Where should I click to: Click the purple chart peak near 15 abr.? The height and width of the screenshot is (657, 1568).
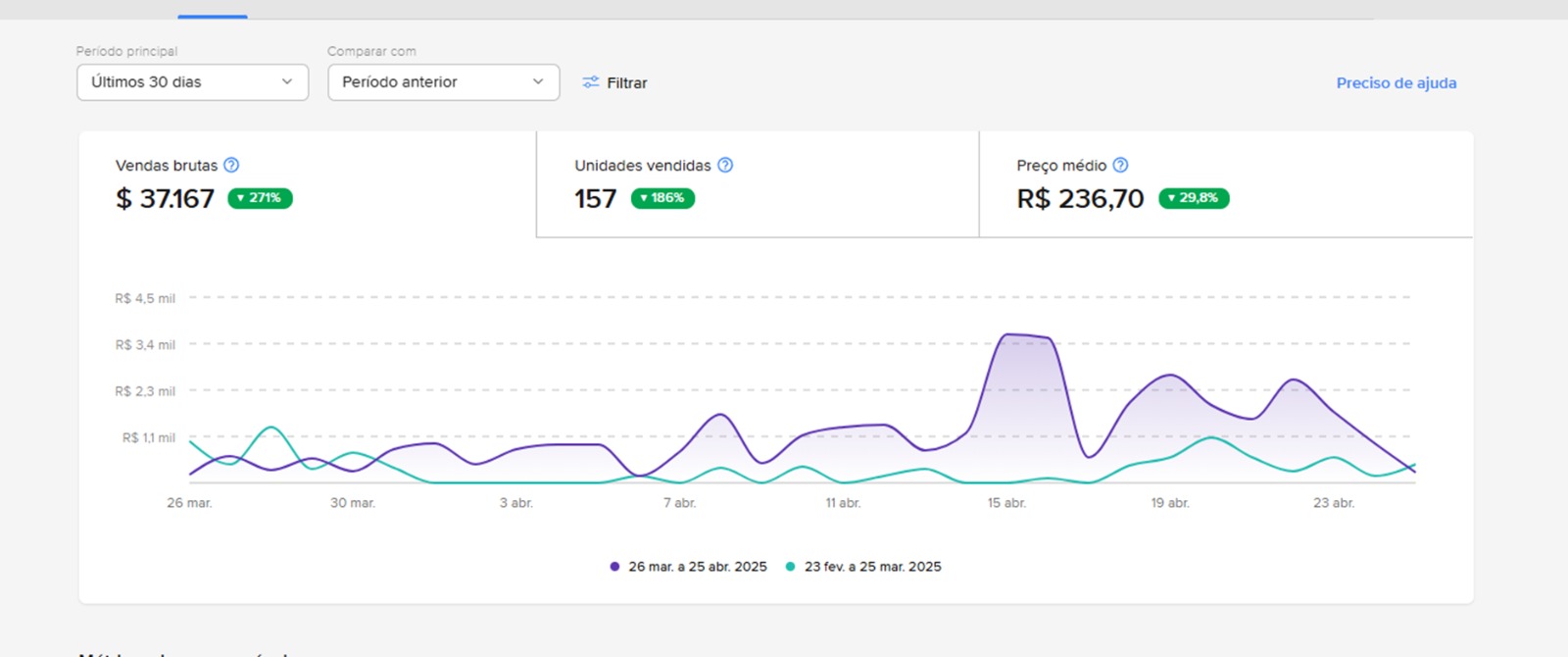point(1009,335)
